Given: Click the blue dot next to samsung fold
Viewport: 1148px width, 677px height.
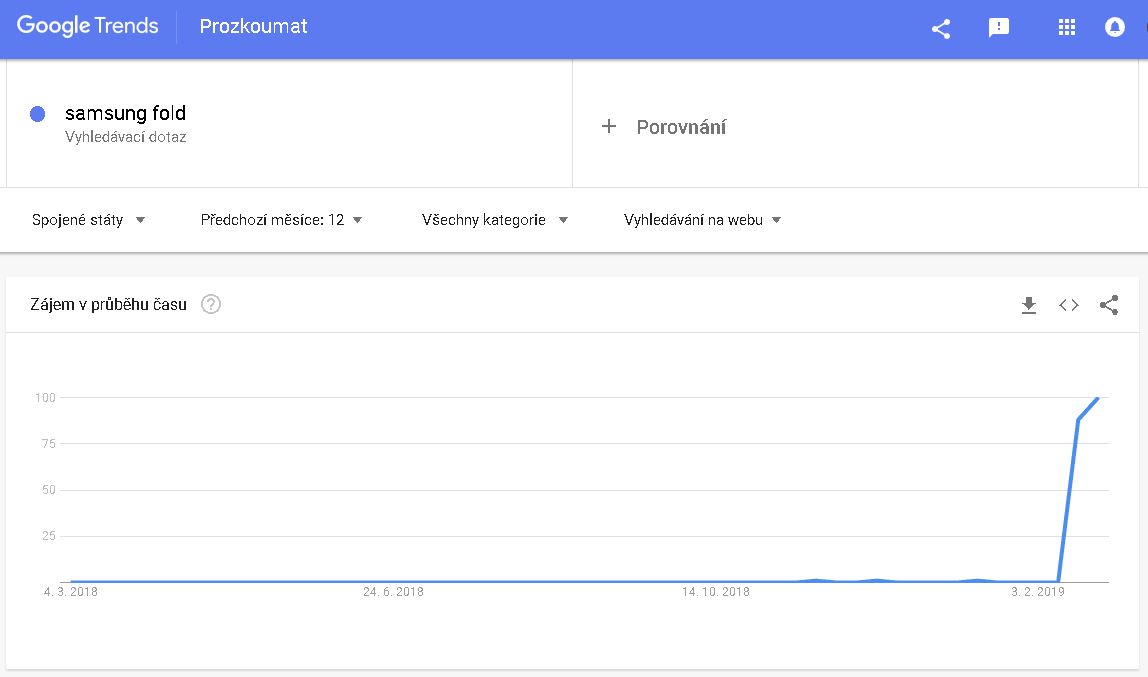Looking at the screenshot, I should tap(38, 114).
